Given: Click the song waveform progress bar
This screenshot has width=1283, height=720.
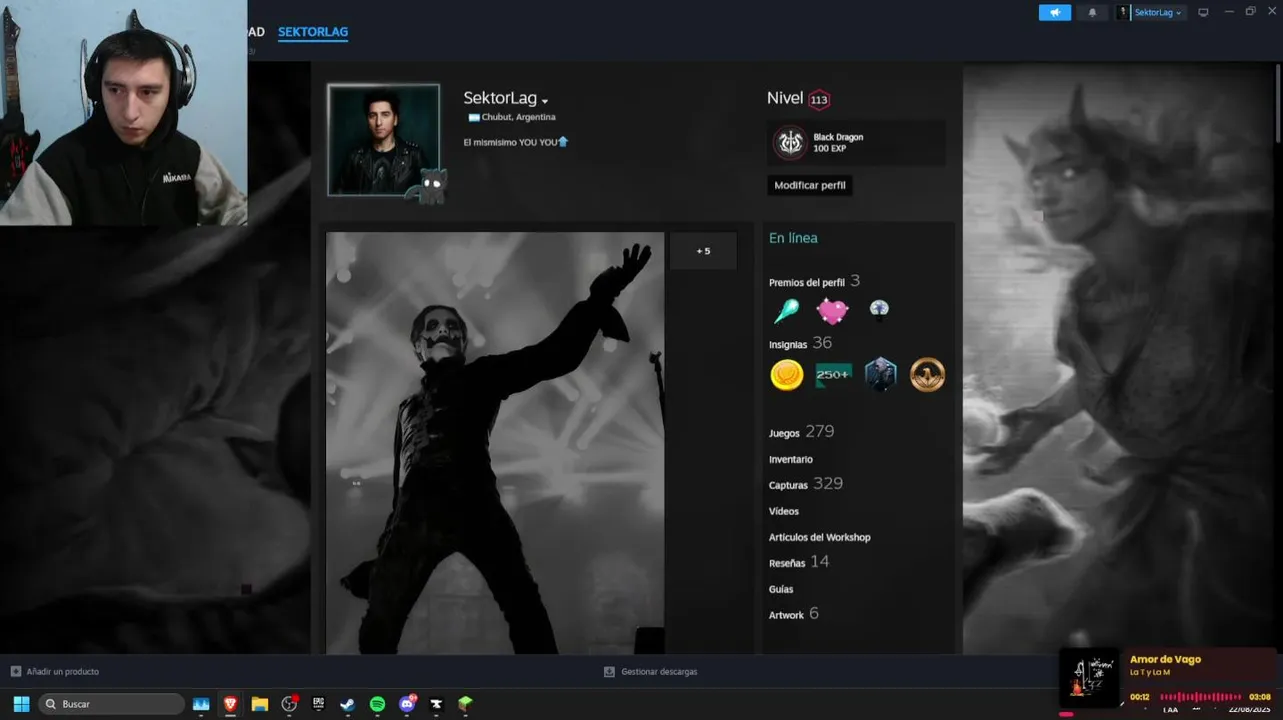Looking at the screenshot, I should pos(1200,697).
